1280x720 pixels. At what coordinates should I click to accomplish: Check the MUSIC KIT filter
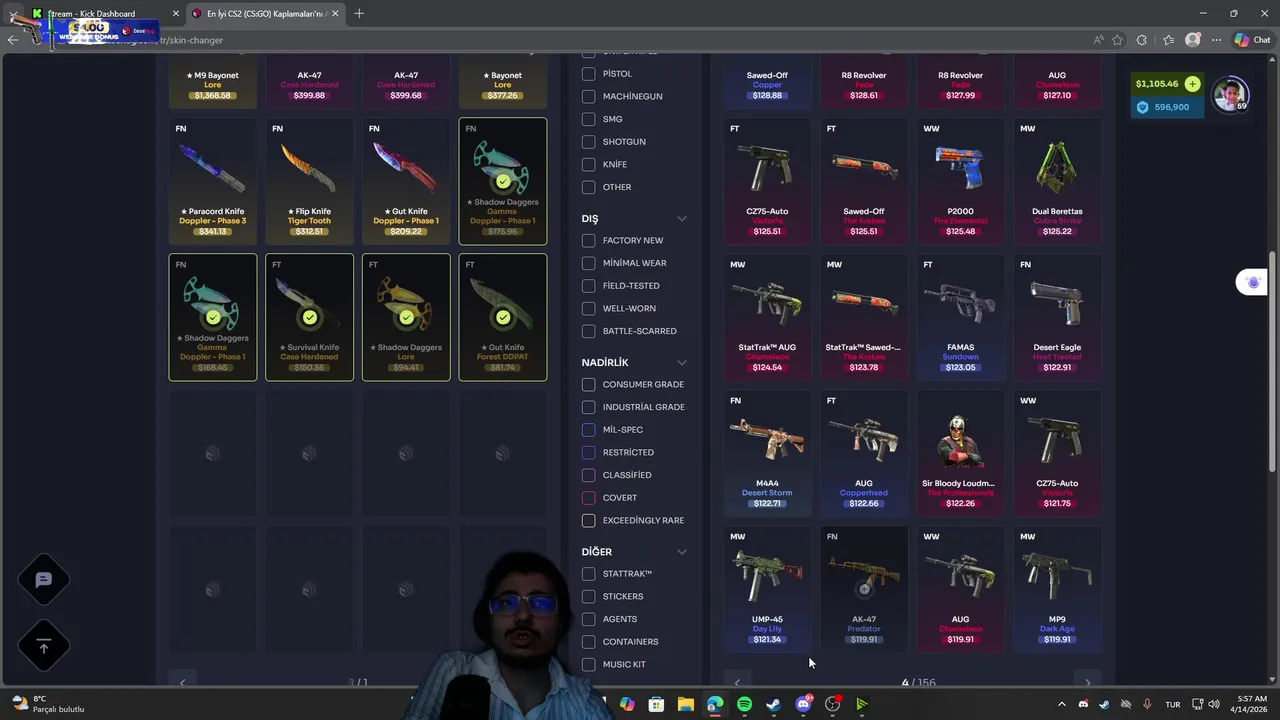588,664
